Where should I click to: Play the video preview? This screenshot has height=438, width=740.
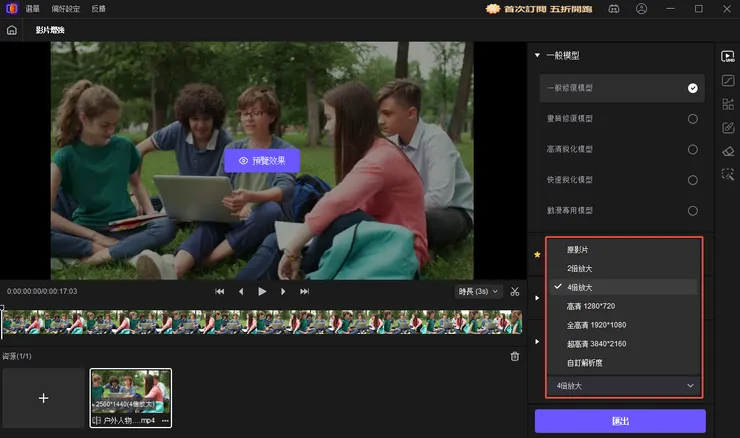click(262, 292)
